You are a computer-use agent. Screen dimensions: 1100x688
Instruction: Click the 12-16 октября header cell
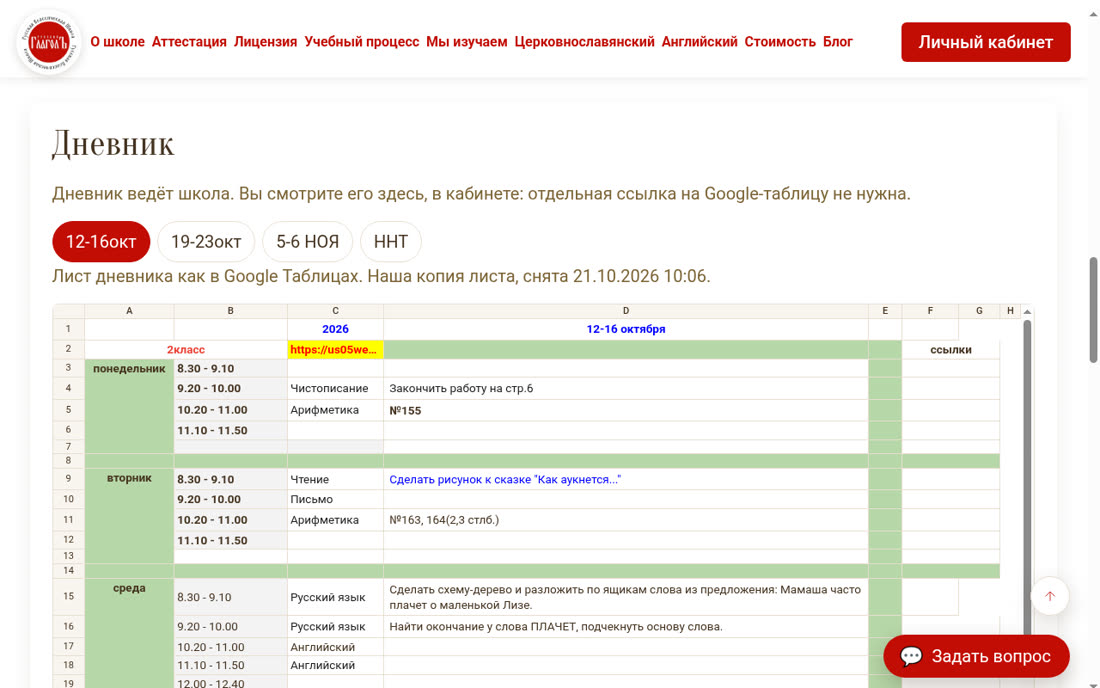click(626, 329)
